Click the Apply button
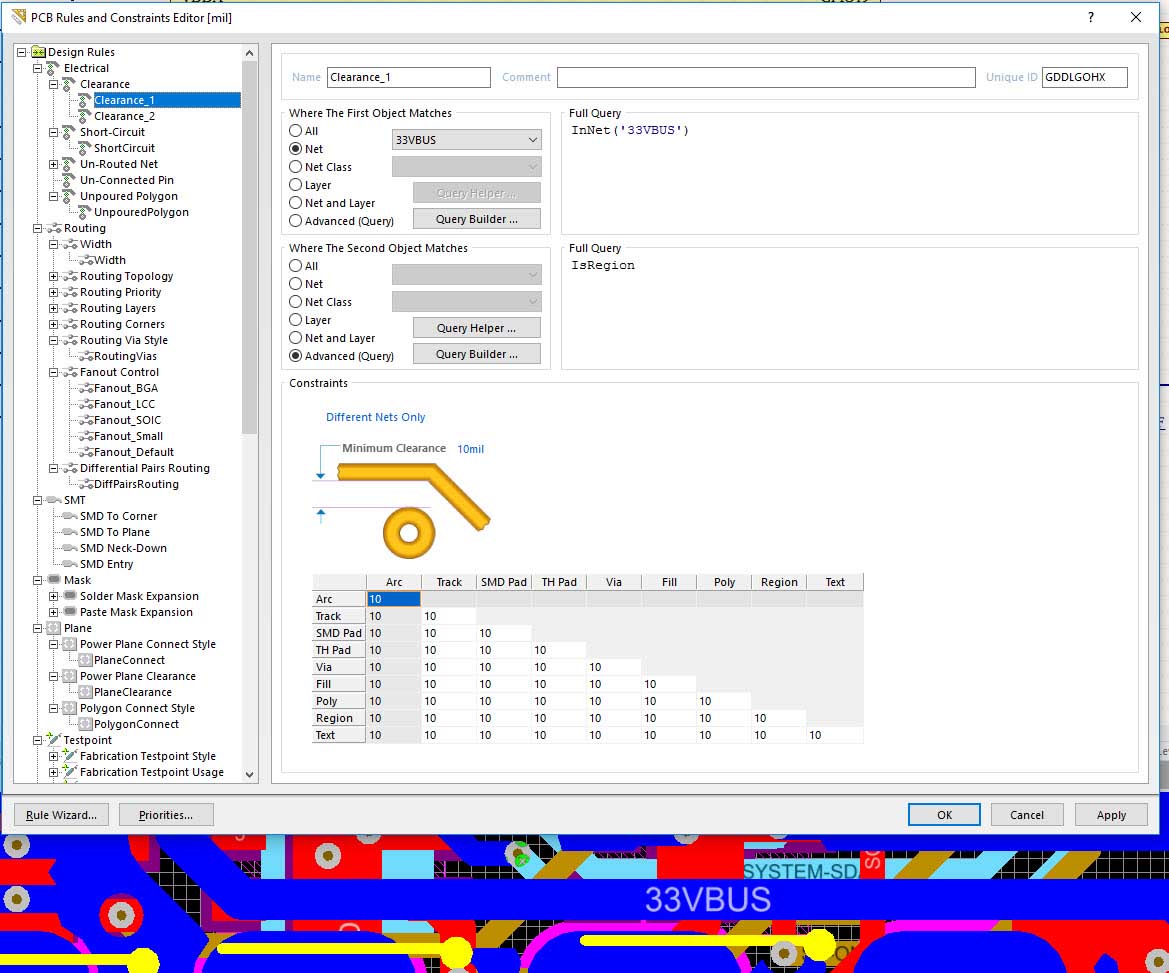Image resolution: width=1169 pixels, height=973 pixels. pyautogui.click(x=1111, y=815)
